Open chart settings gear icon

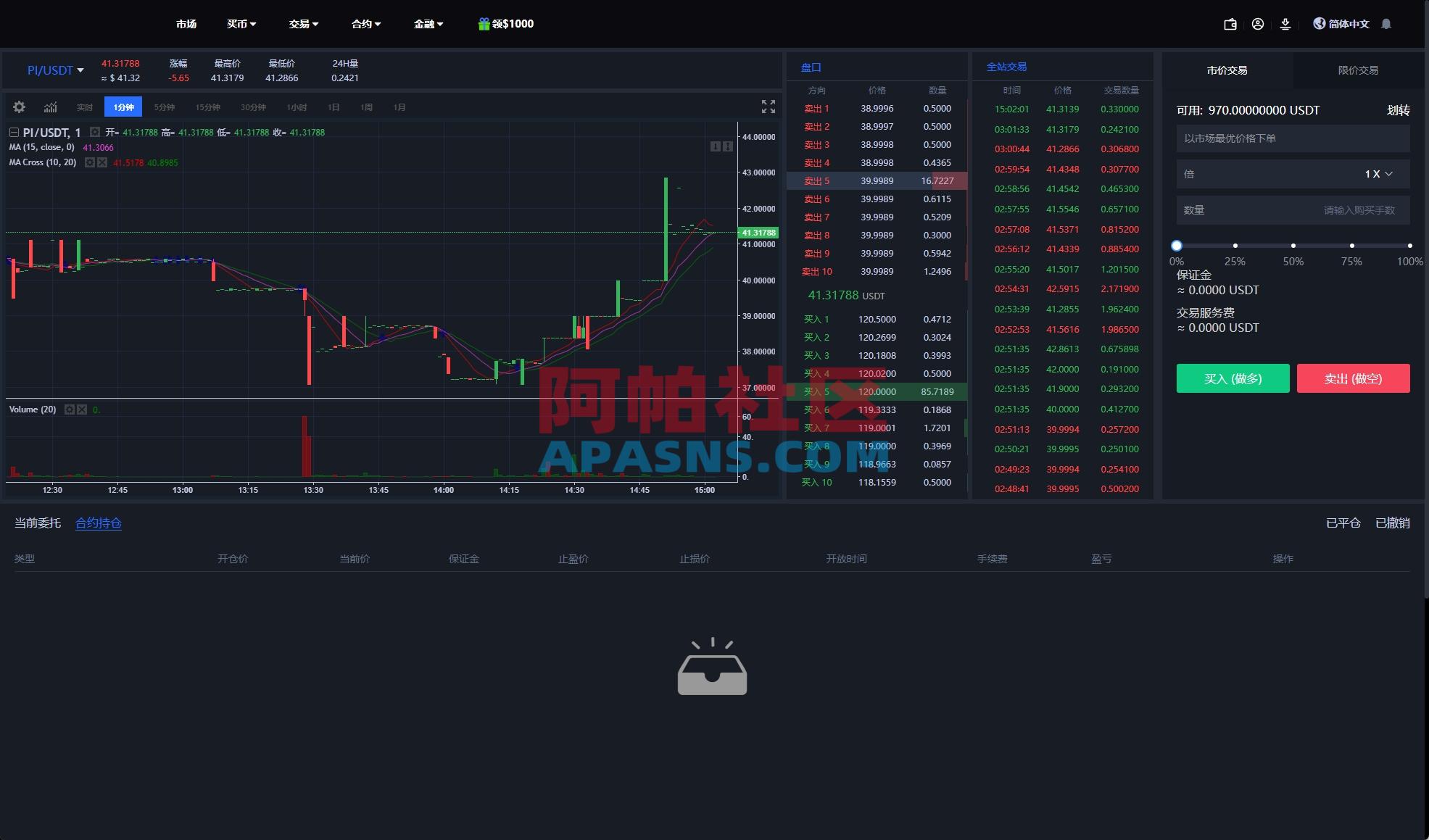pos(20,107)
